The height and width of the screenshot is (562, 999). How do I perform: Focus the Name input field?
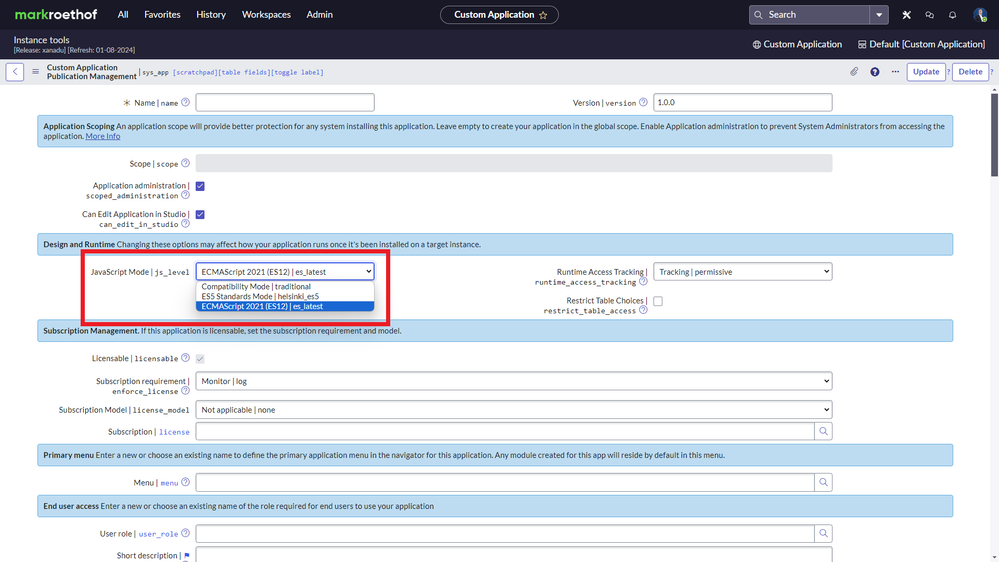[x=285, y=103]
